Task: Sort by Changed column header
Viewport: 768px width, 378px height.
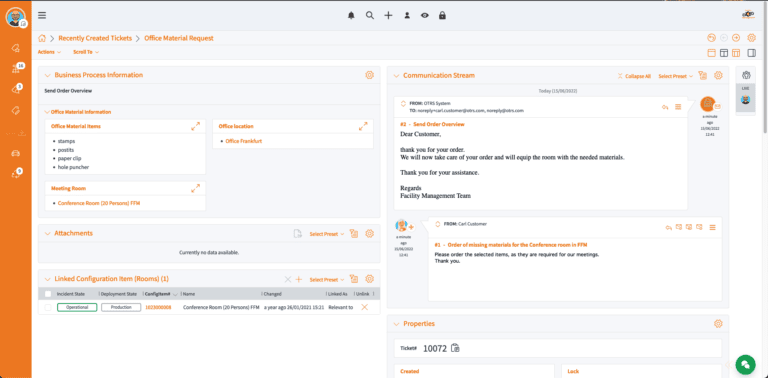Action: (272, 294)
